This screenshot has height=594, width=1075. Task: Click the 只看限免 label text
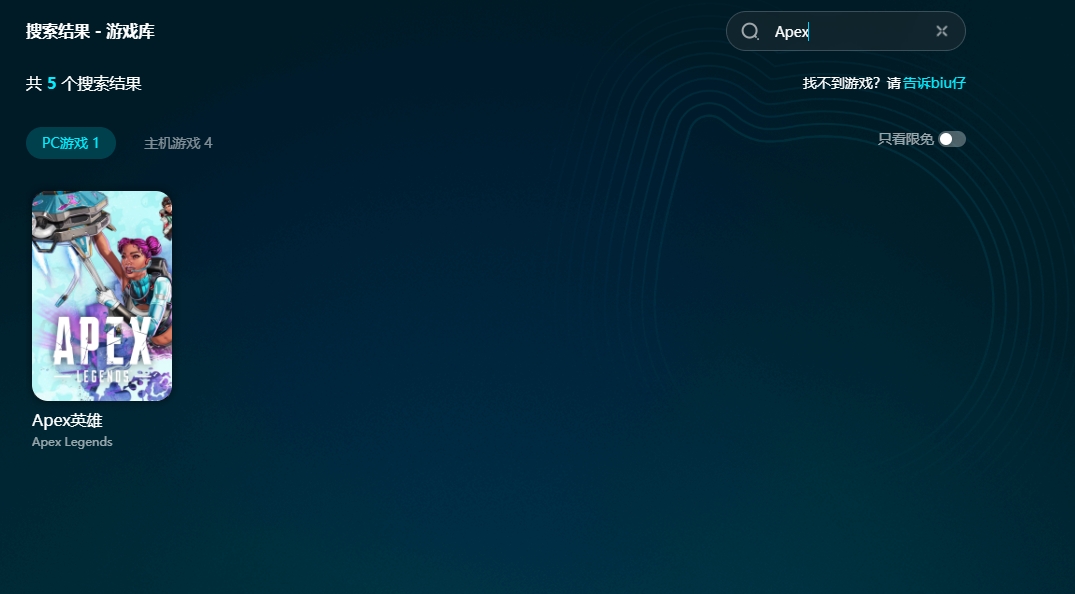(x=905, y=139)
